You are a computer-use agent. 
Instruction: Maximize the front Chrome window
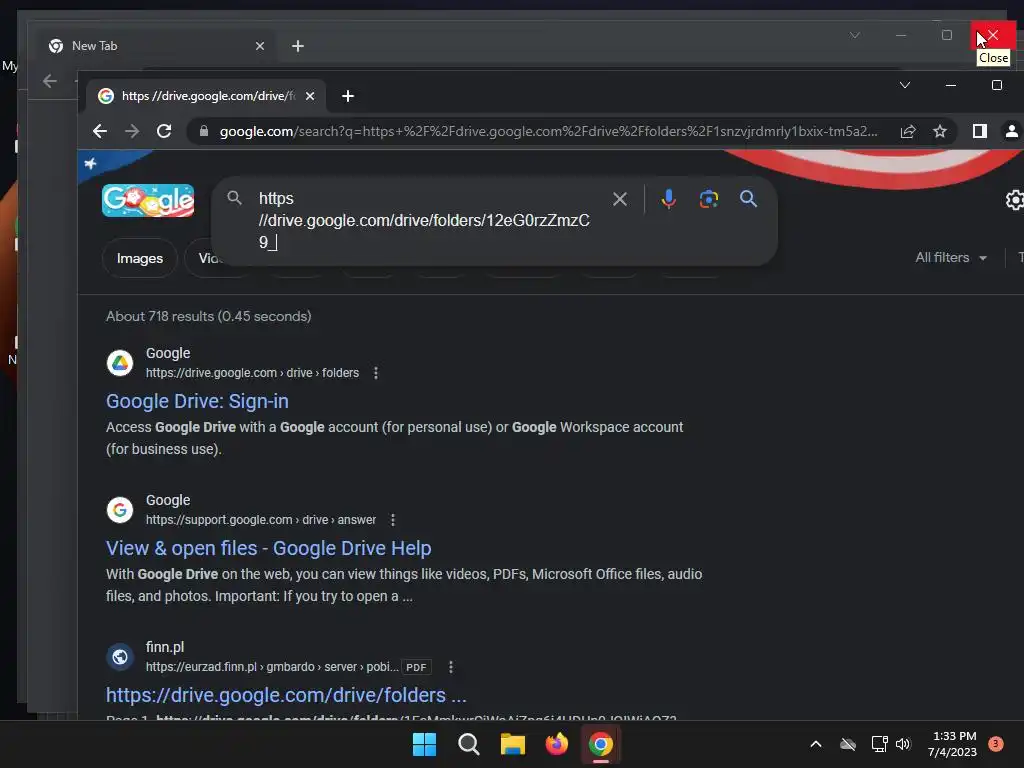997,85
